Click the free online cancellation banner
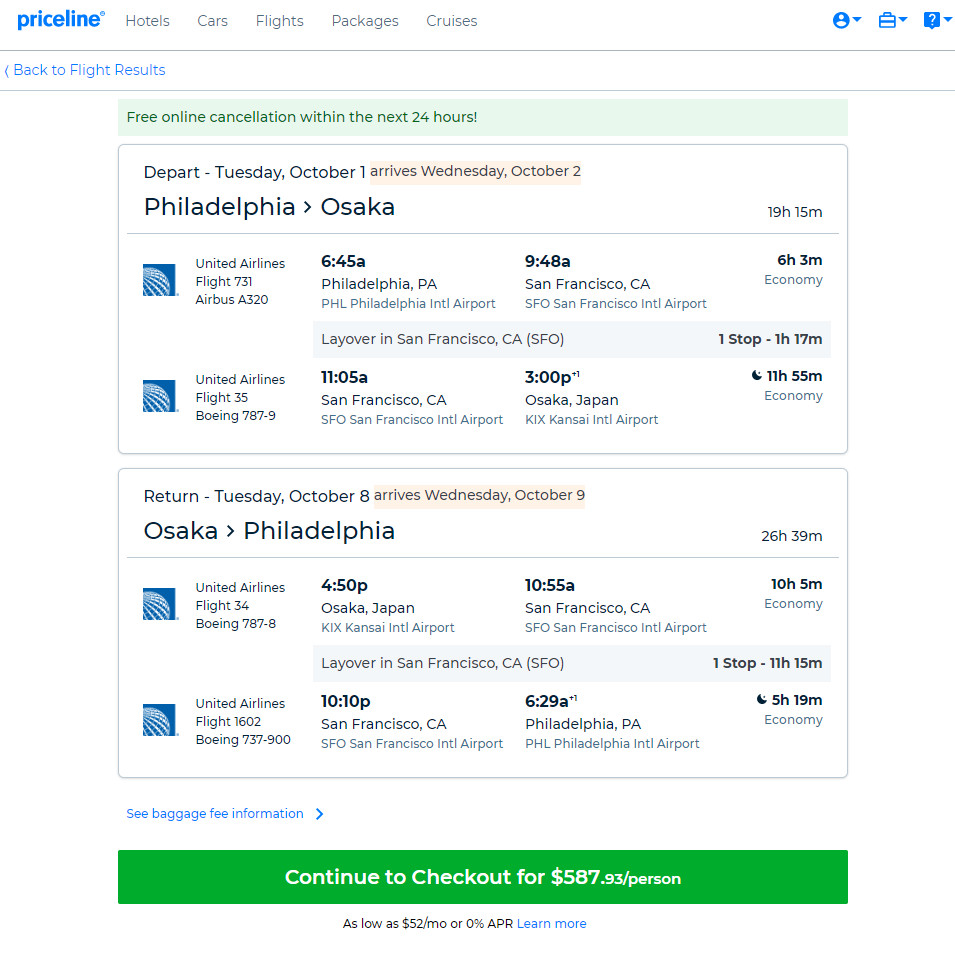The image size is (955, 969). (x=483, y=117)
